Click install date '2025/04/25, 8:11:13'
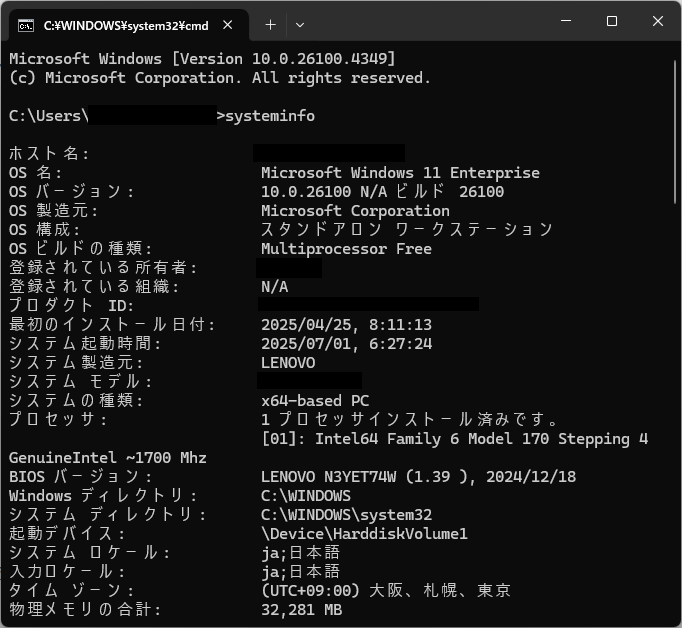Screen dimensions: 682x628 [346, 325]
